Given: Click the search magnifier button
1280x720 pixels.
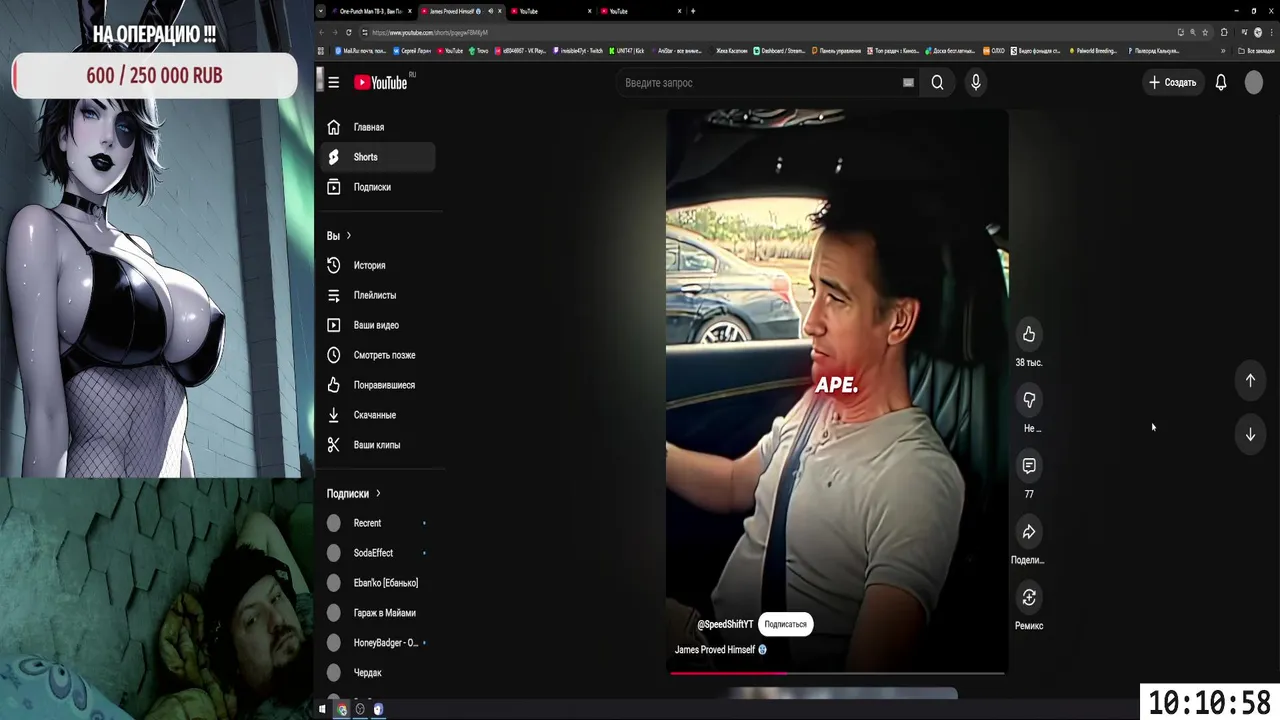Looking at the screenshot, I should [937, 83].
